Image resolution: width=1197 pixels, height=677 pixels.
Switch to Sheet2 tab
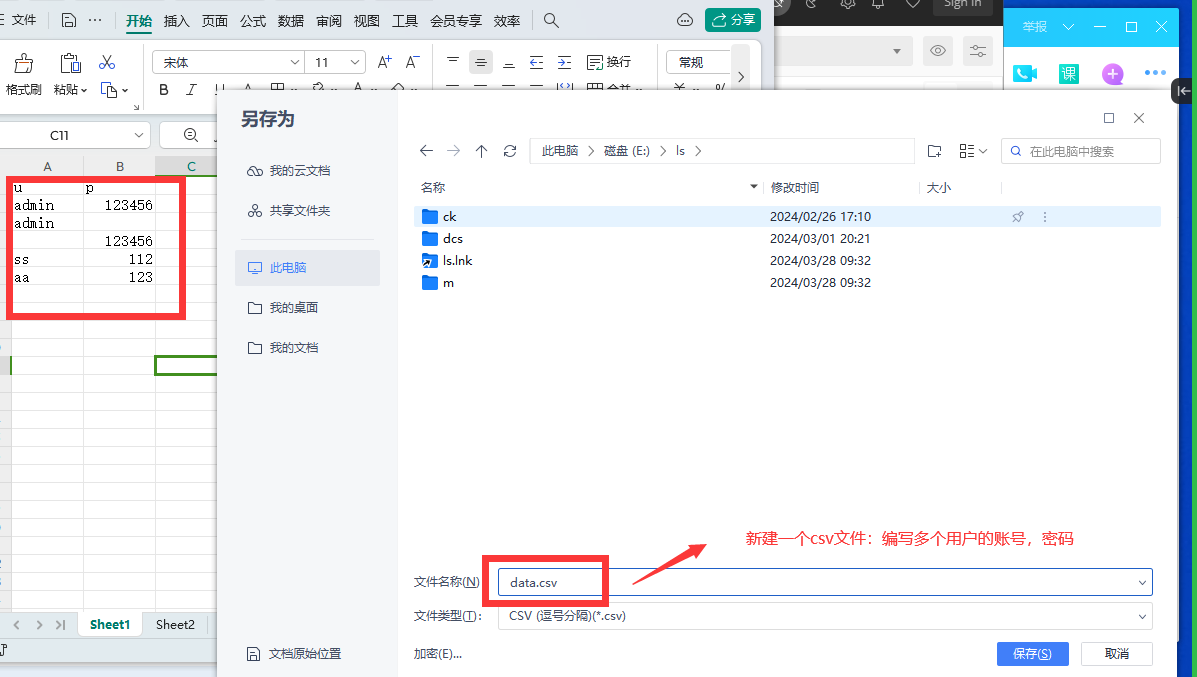(175, 624)
